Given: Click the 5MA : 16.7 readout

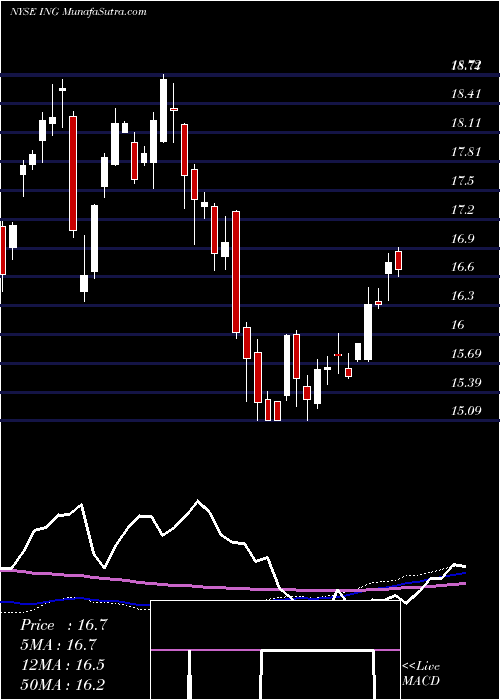Looking at the screenshot, I should click(x=59, y=645).
